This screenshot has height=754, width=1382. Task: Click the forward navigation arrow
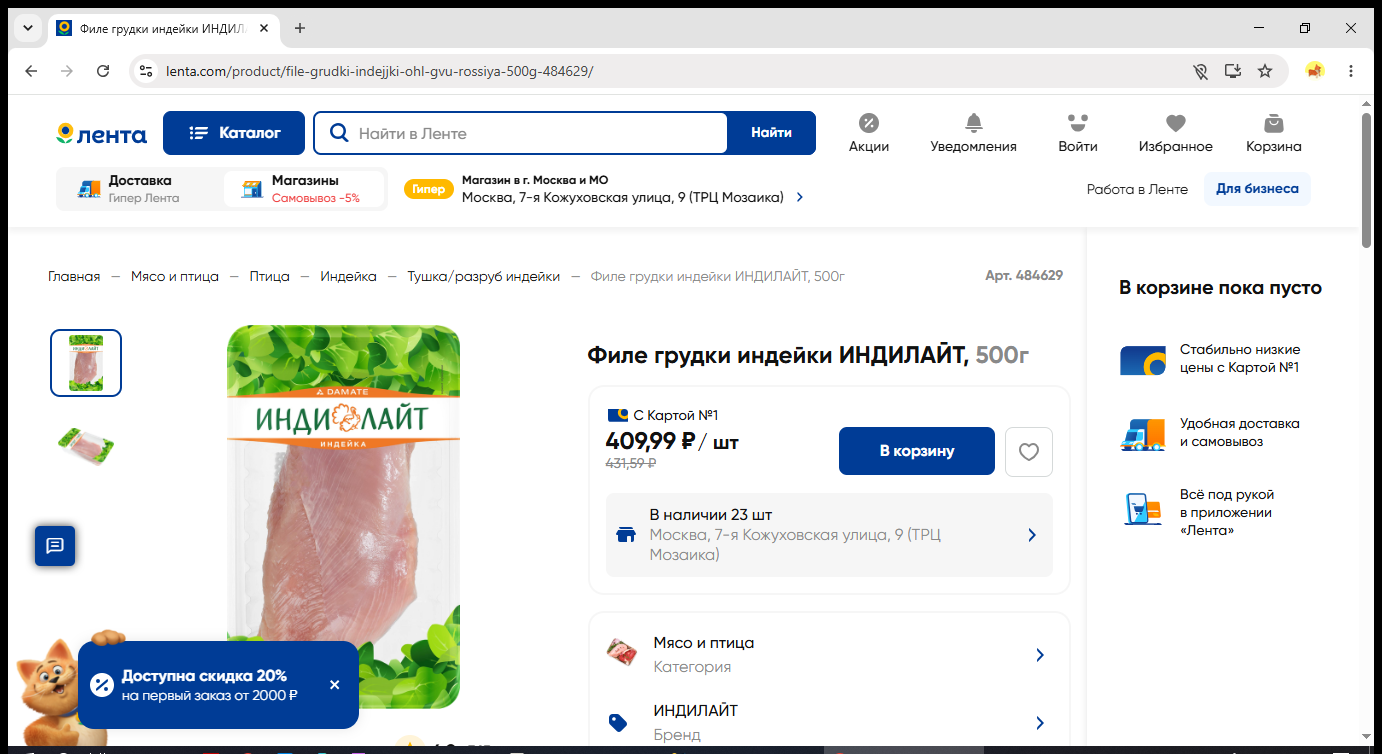coord(67,71)
